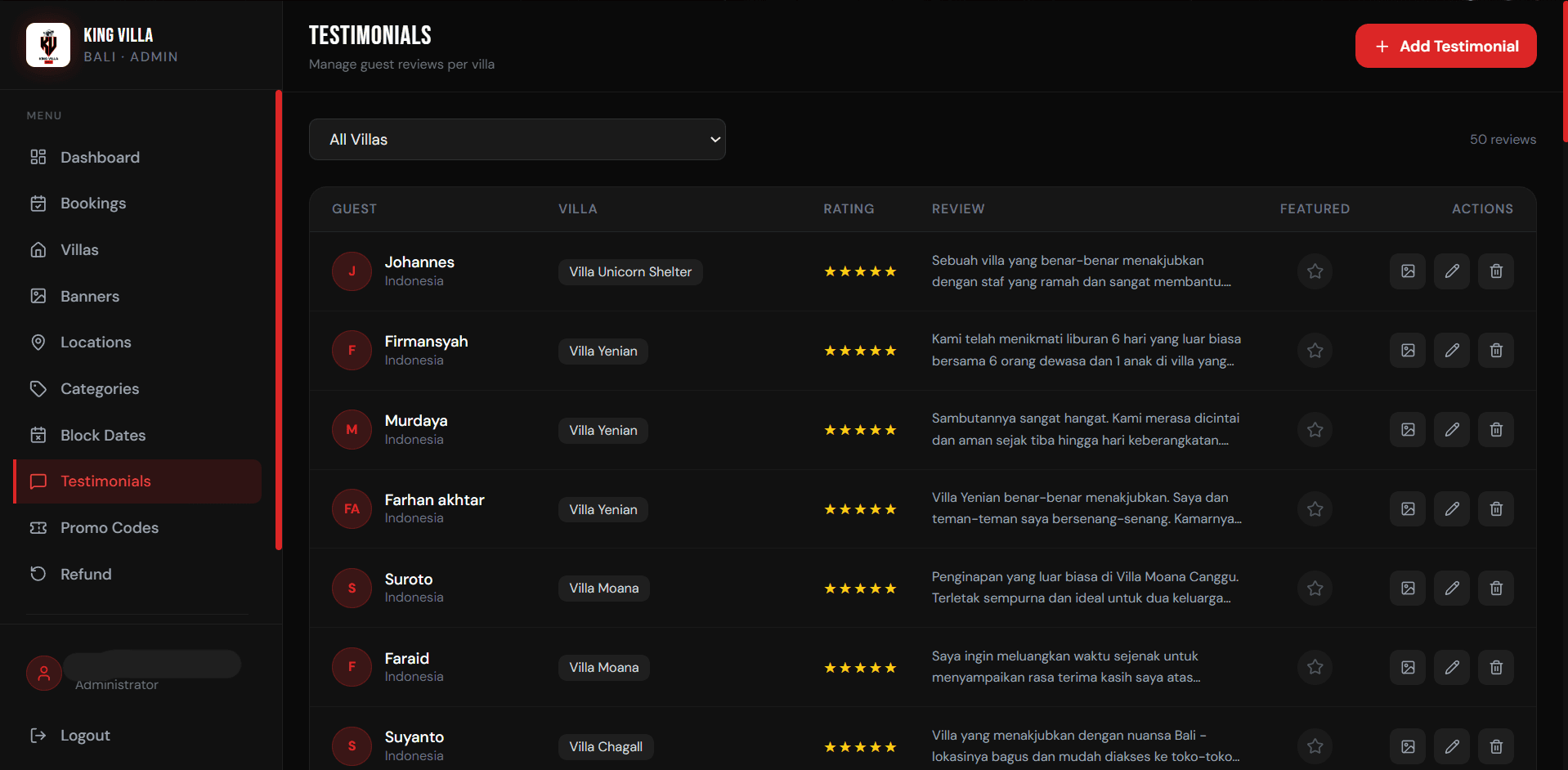This screenshot has width=1568, height=770.
Task: Click the "50 reviews" count text
Action: [x=1503, y=140]
